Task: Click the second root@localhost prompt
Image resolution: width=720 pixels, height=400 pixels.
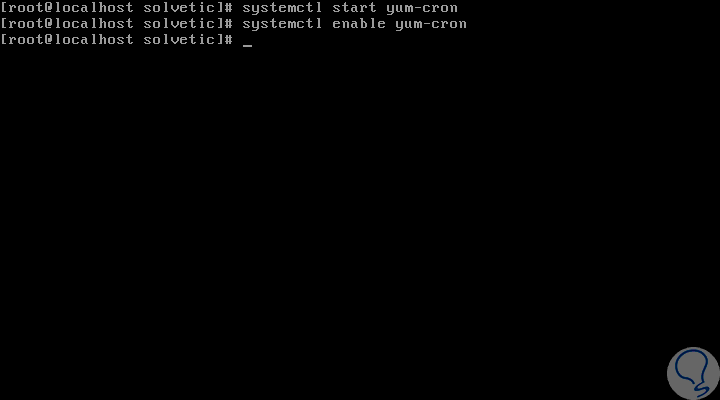Action: click(x=117, y=24)
